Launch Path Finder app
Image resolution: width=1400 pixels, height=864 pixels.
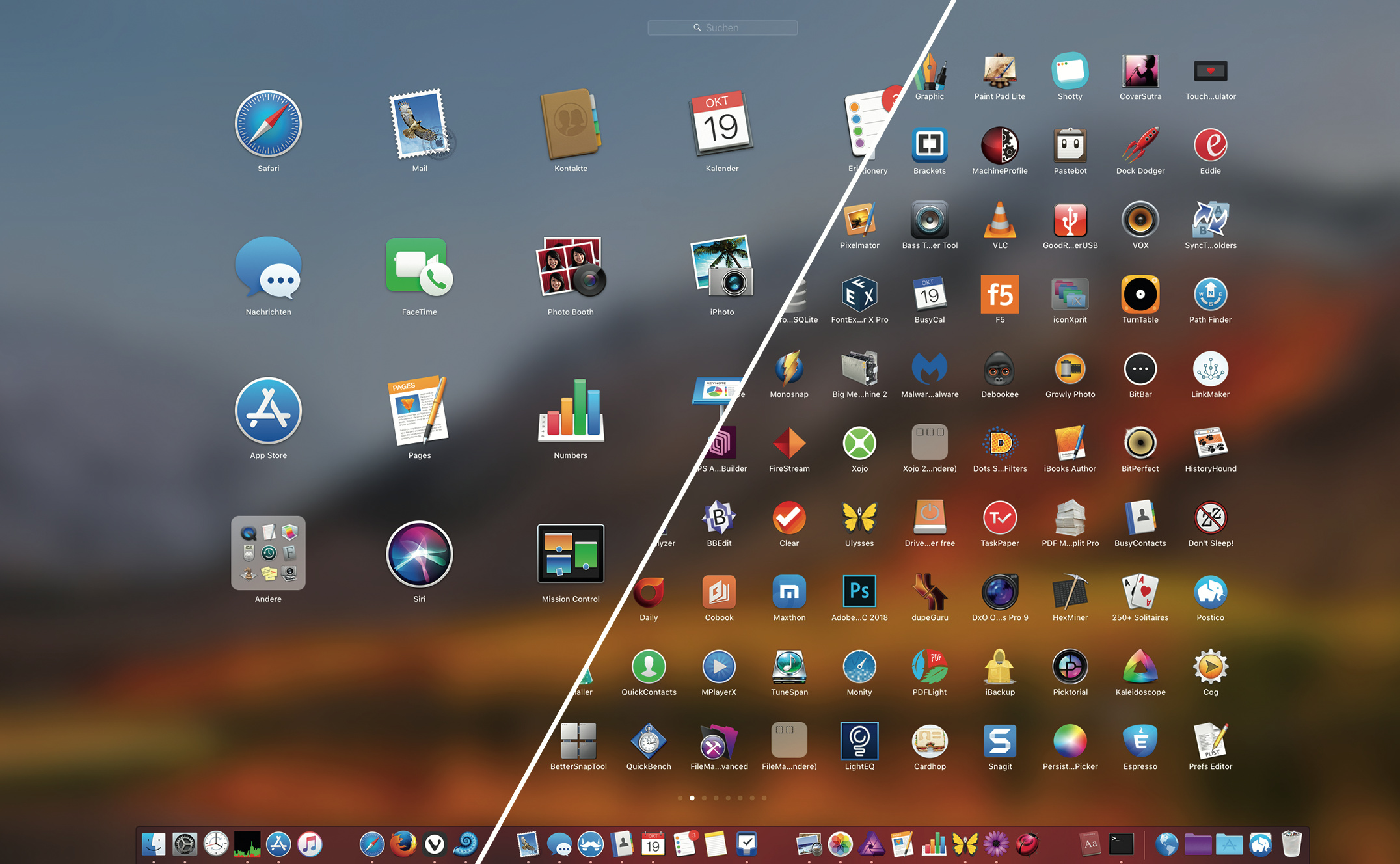coord(1210,295)
